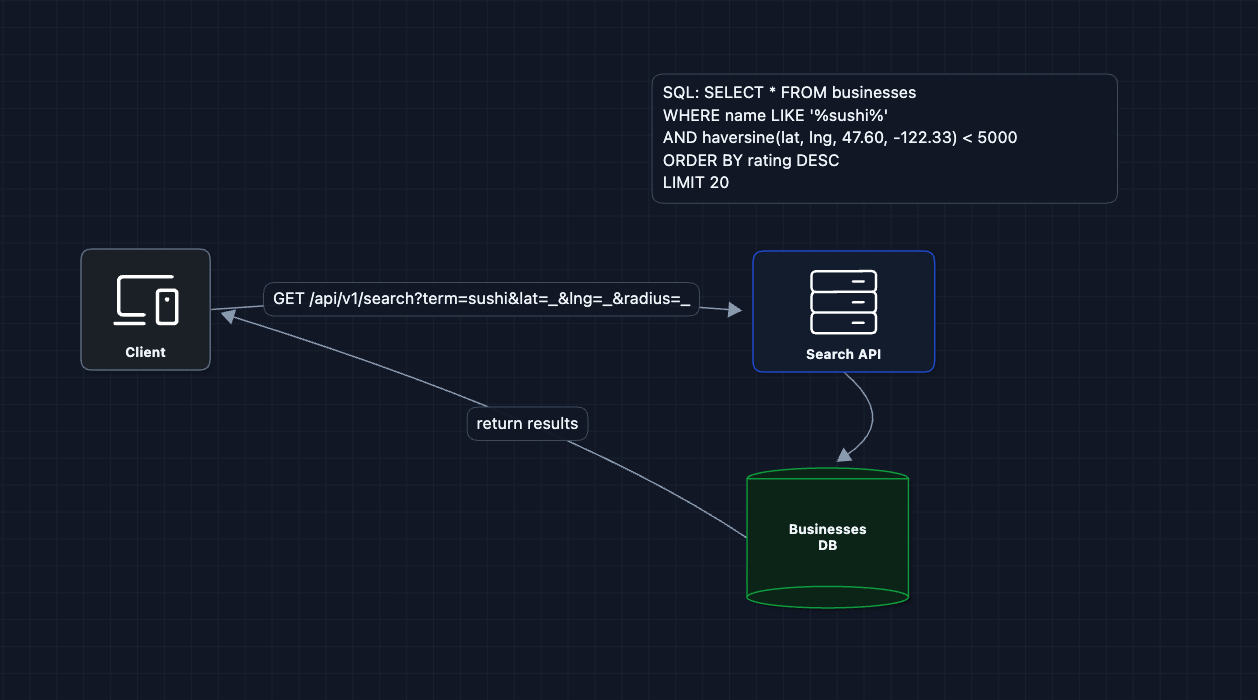Image resolution: width=1258 pixels, height=700 pixels.
Task: Click the "LIMIT 20" line in SQL note
Action: 696,183
